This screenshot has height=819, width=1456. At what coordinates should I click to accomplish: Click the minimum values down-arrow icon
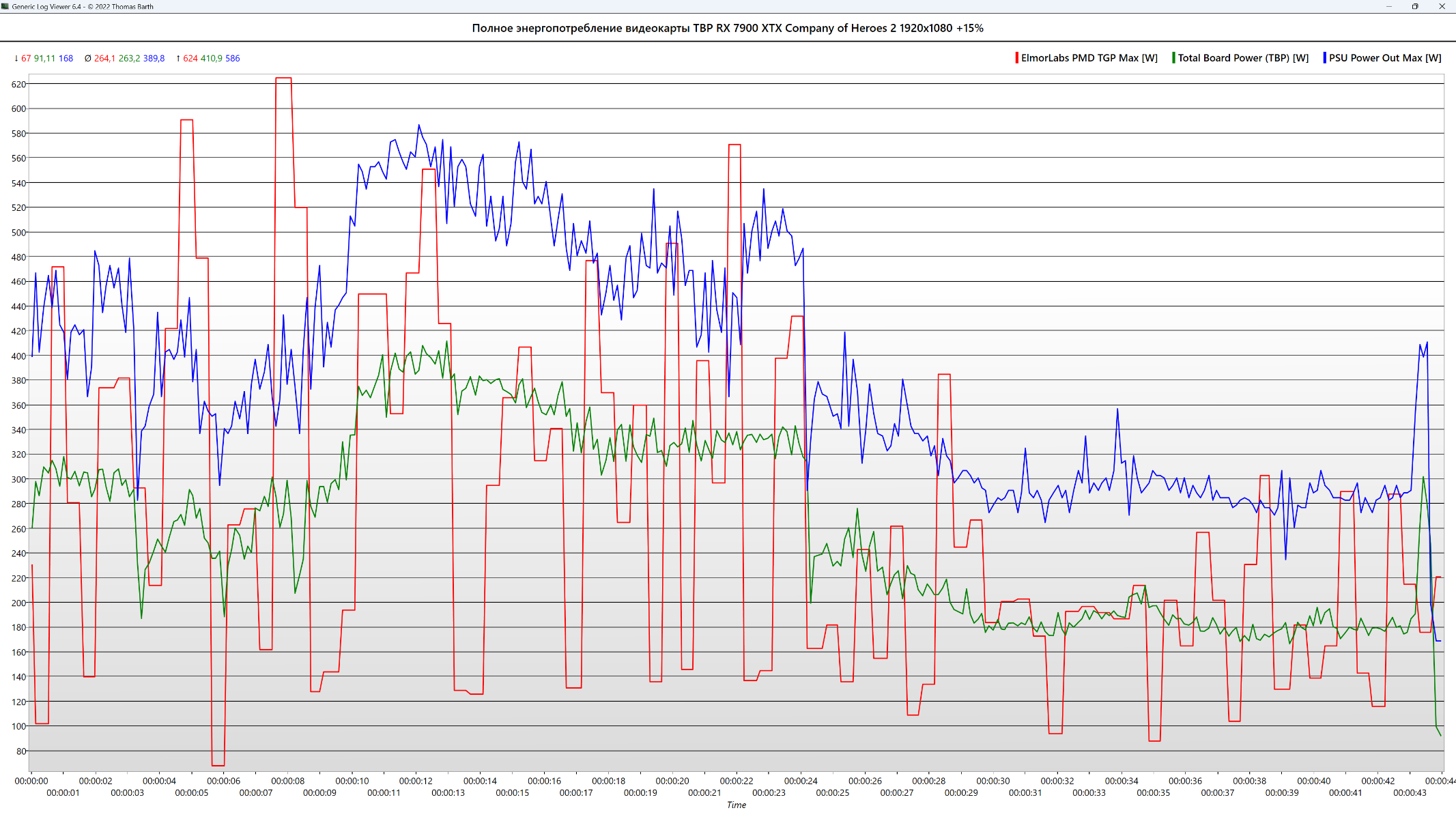[16, 59]
